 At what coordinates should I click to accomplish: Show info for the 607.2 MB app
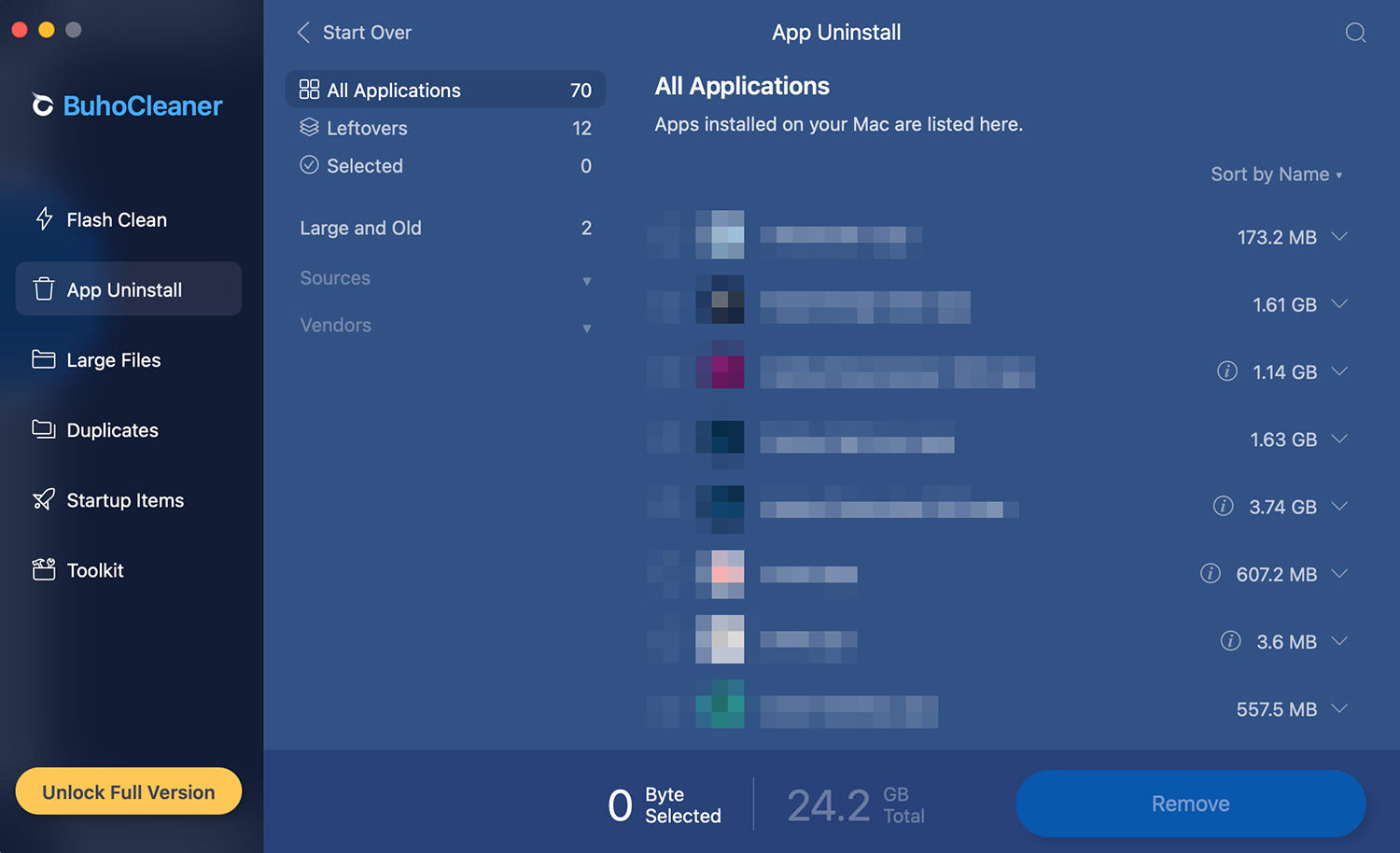[1211, 573]
